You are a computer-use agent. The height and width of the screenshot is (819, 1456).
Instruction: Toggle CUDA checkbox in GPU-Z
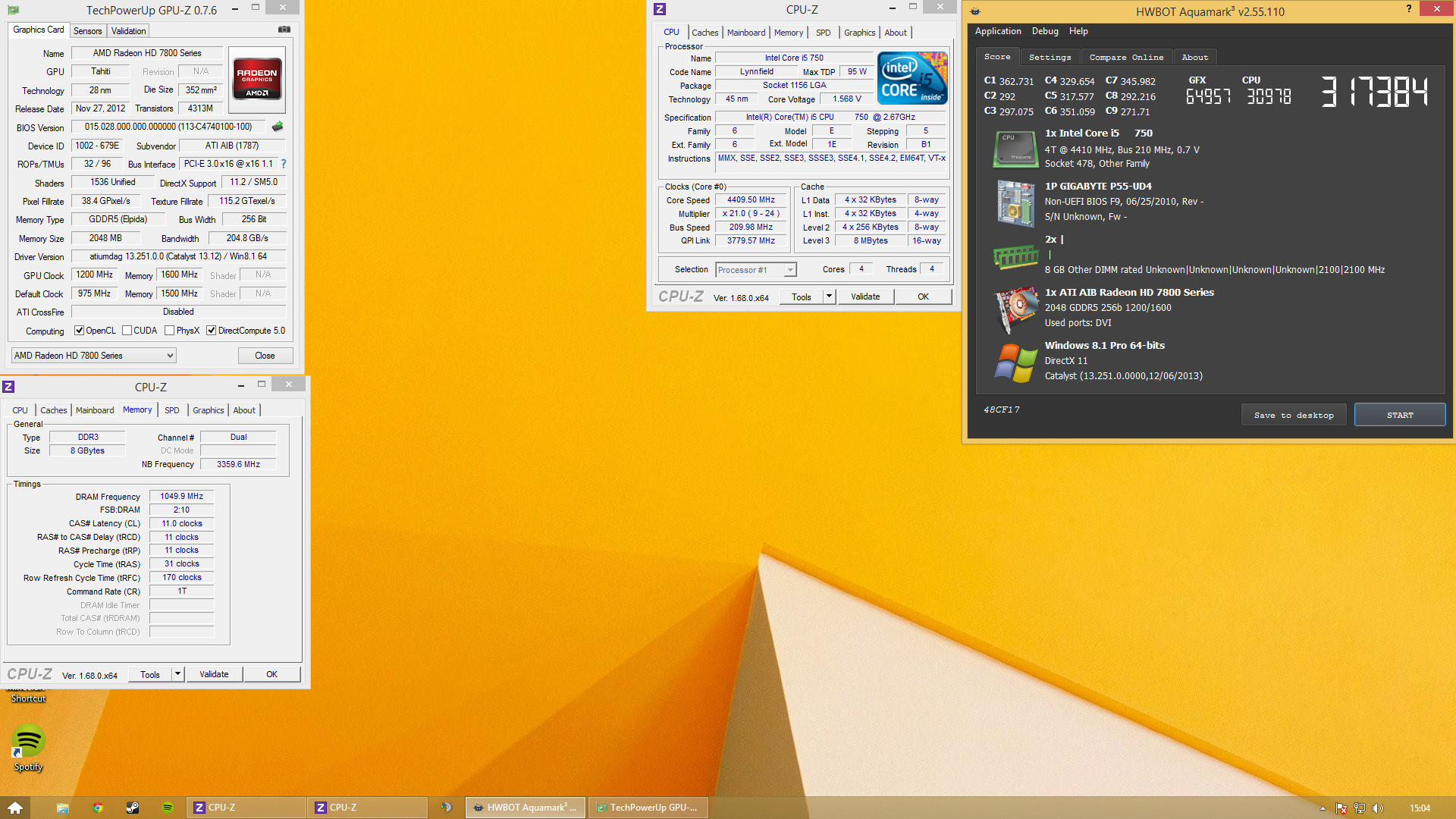(127, 331)
